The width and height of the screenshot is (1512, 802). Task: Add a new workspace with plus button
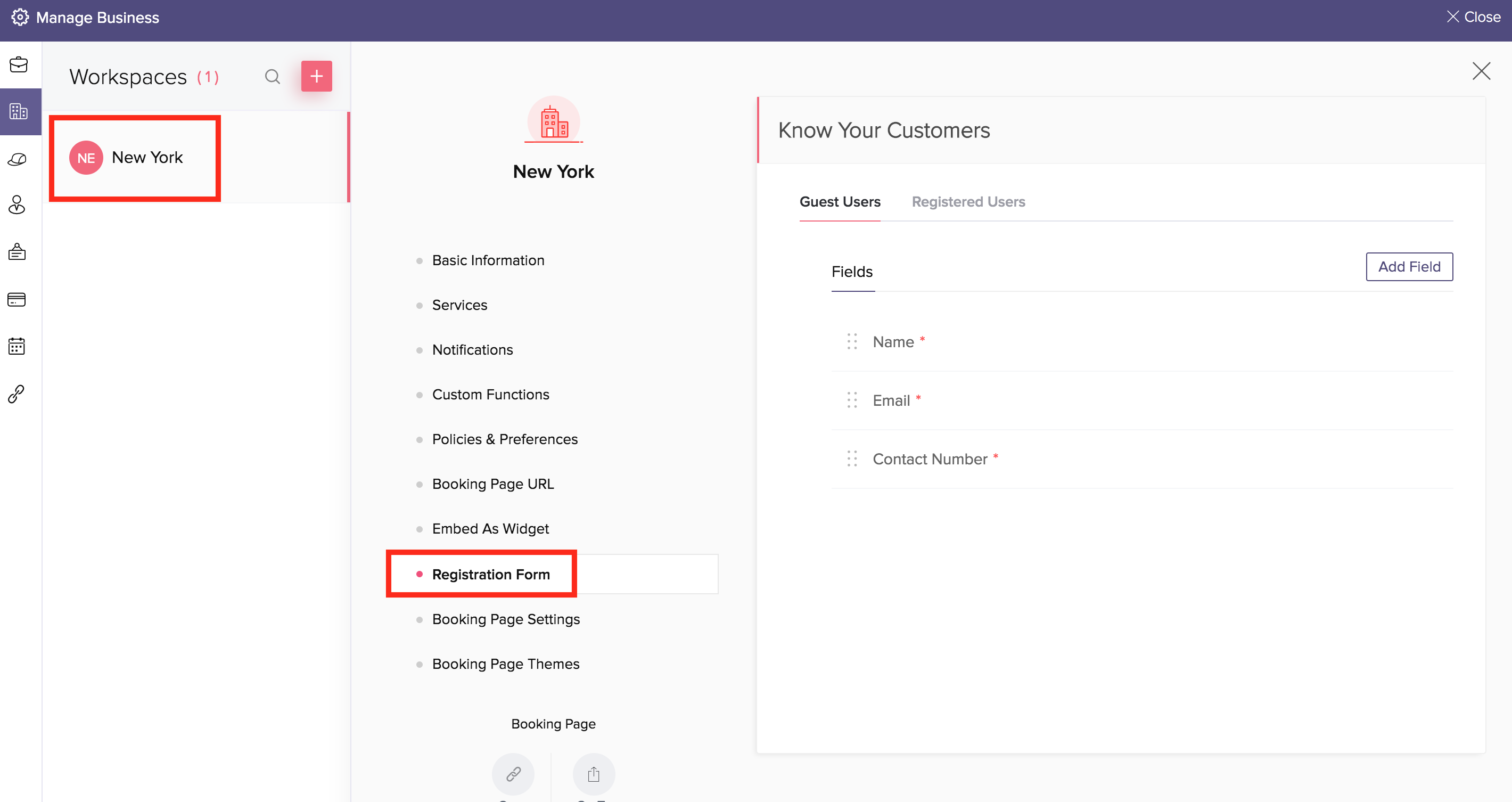click(x=316, y=76)
